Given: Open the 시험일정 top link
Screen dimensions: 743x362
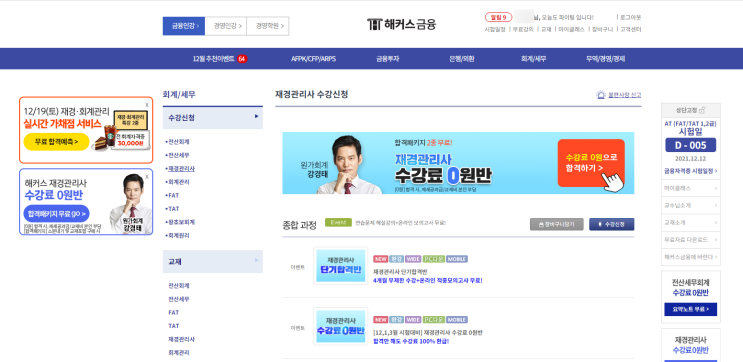Looking at the screenshot, I should tap(495, 29).
